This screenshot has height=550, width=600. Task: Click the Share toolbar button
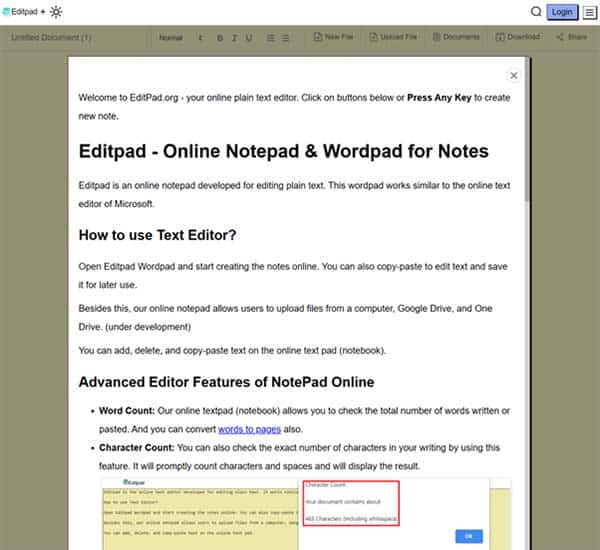(x=572, y=37)
